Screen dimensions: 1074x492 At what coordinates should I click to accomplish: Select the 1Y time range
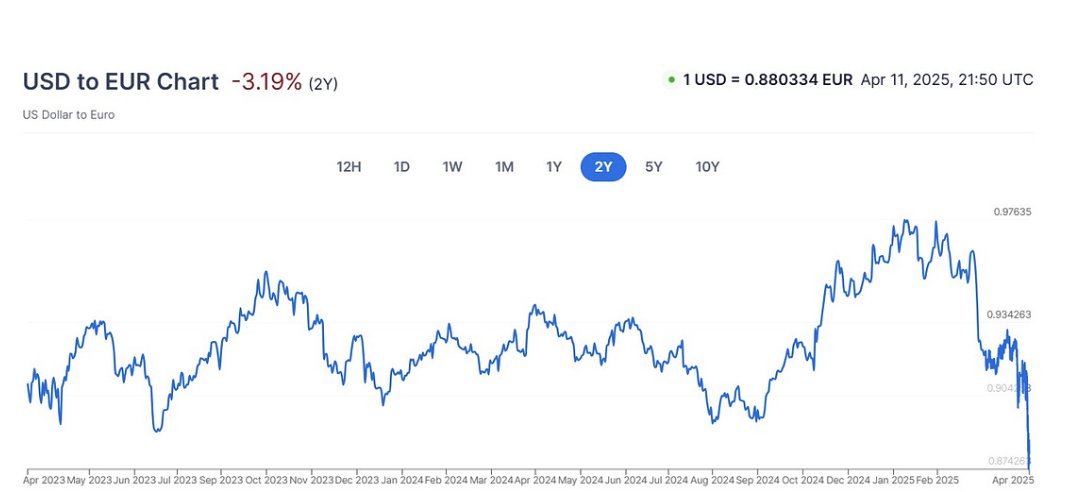coord(553,167)
